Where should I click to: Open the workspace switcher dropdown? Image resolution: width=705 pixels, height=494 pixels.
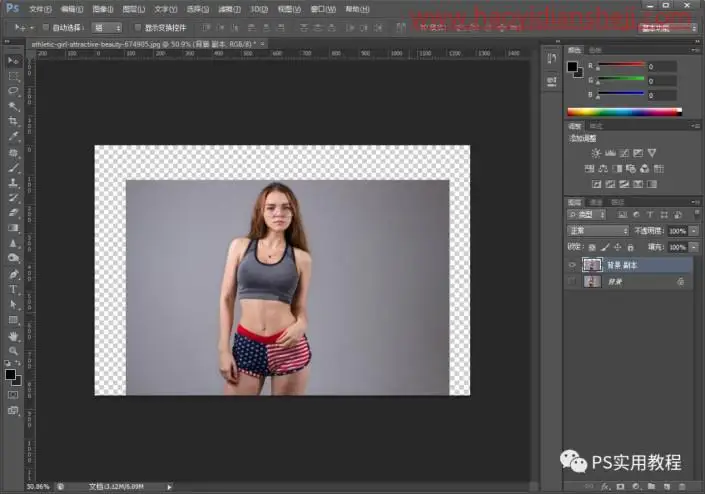pos(667,28)
